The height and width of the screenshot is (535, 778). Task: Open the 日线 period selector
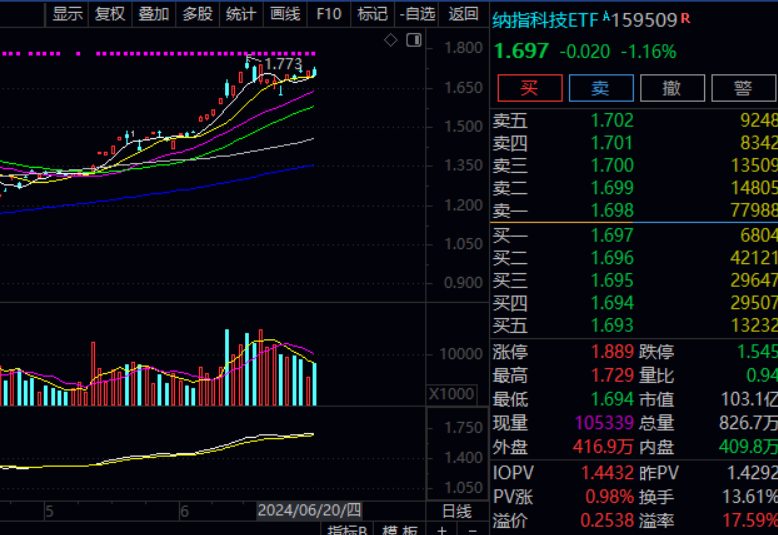tap(456, 510)
